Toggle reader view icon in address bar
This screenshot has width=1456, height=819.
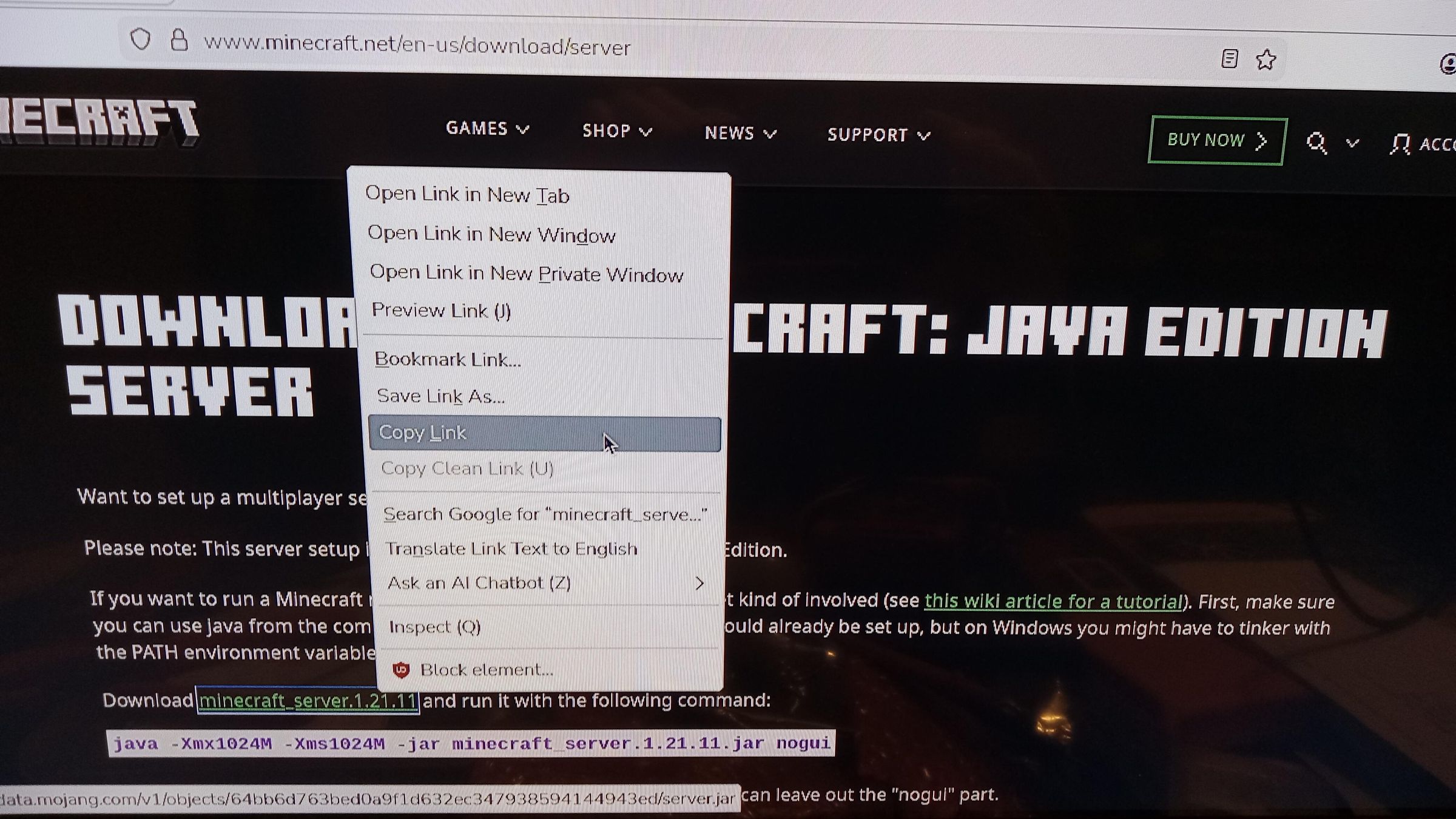[1229, 59]
